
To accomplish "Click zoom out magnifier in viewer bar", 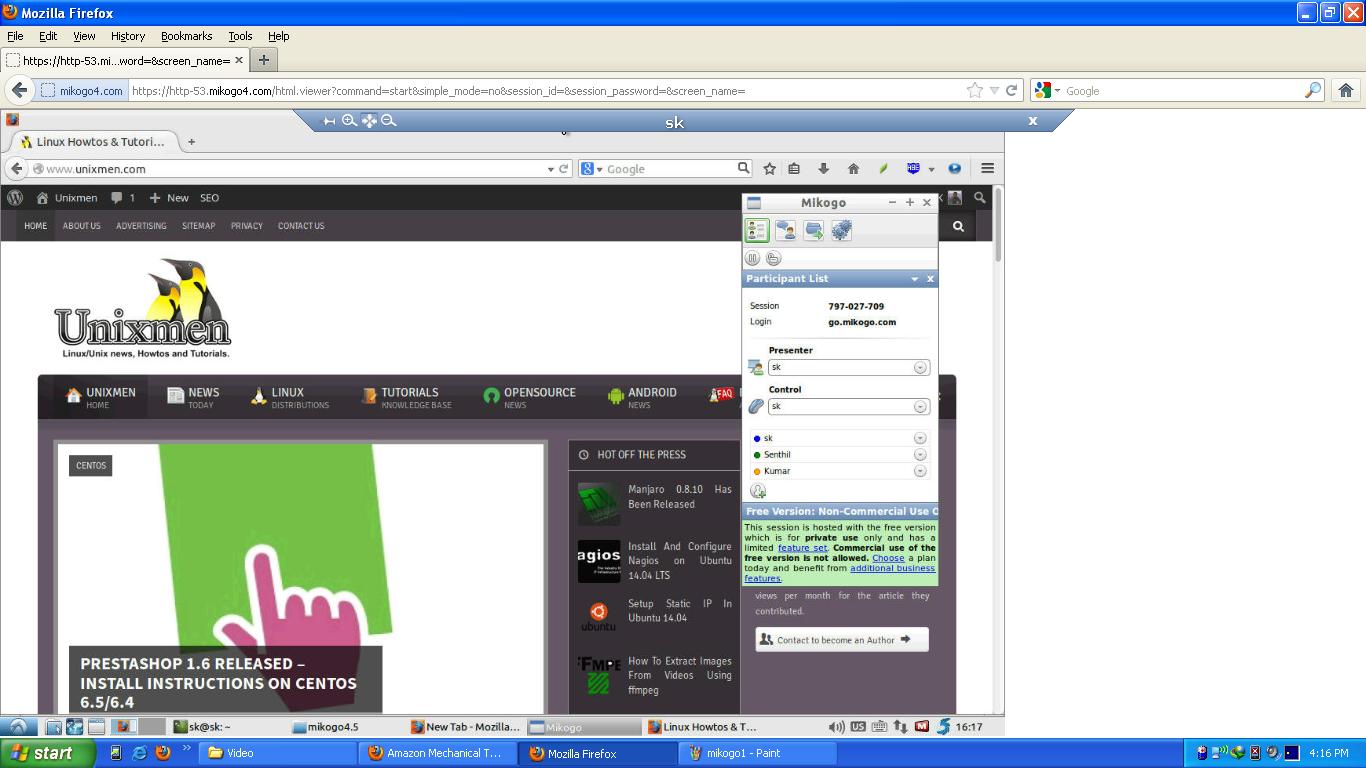I will (x=389, y=120).
